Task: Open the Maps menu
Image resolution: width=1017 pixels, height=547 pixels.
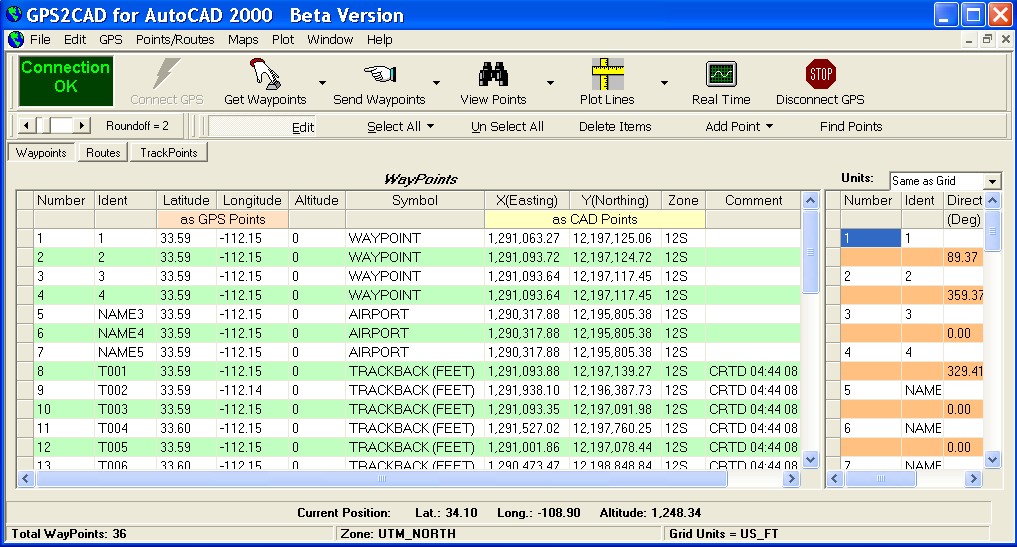Action: point(243,40)
